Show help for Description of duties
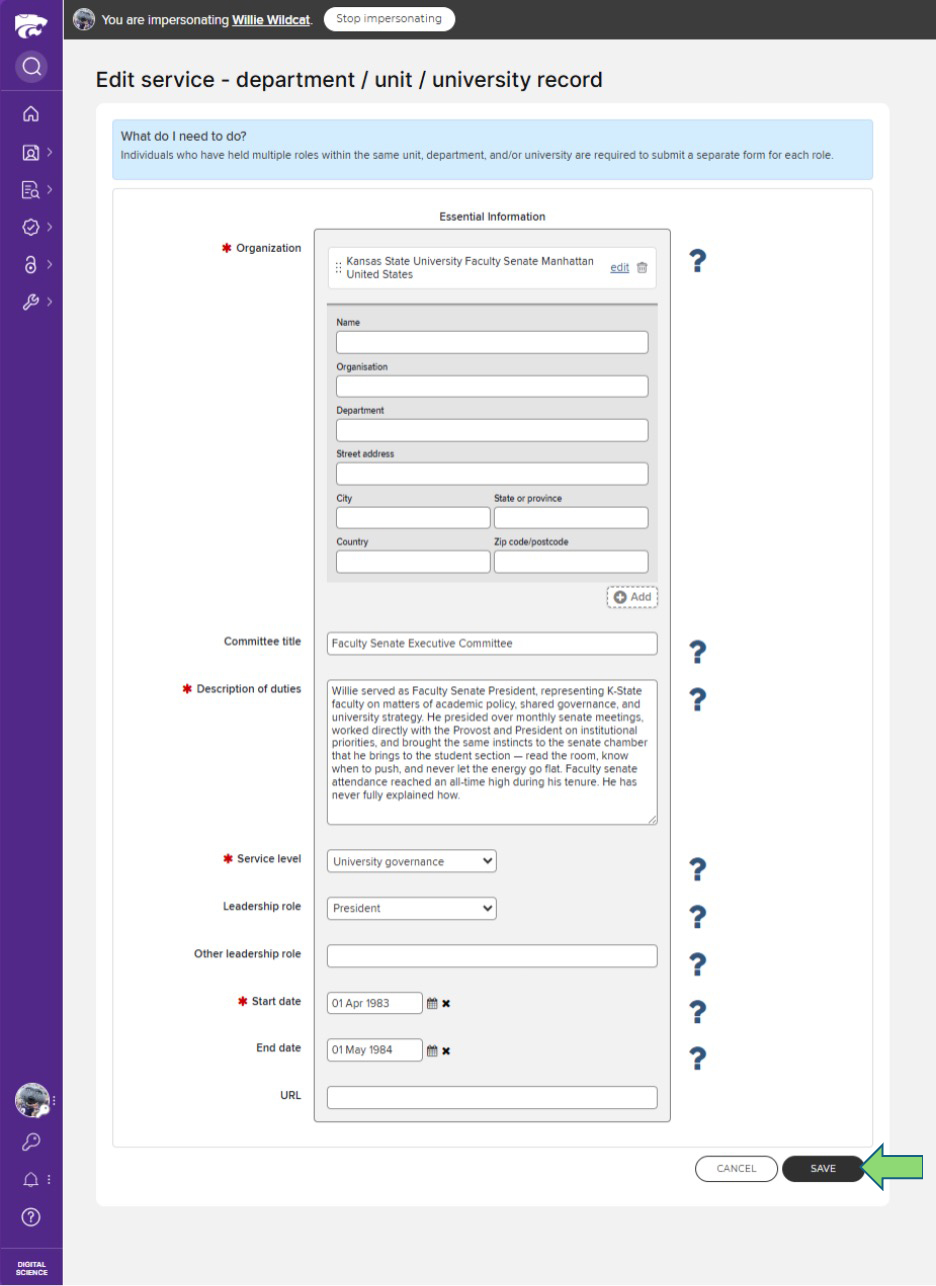 [x=700, y=699]
